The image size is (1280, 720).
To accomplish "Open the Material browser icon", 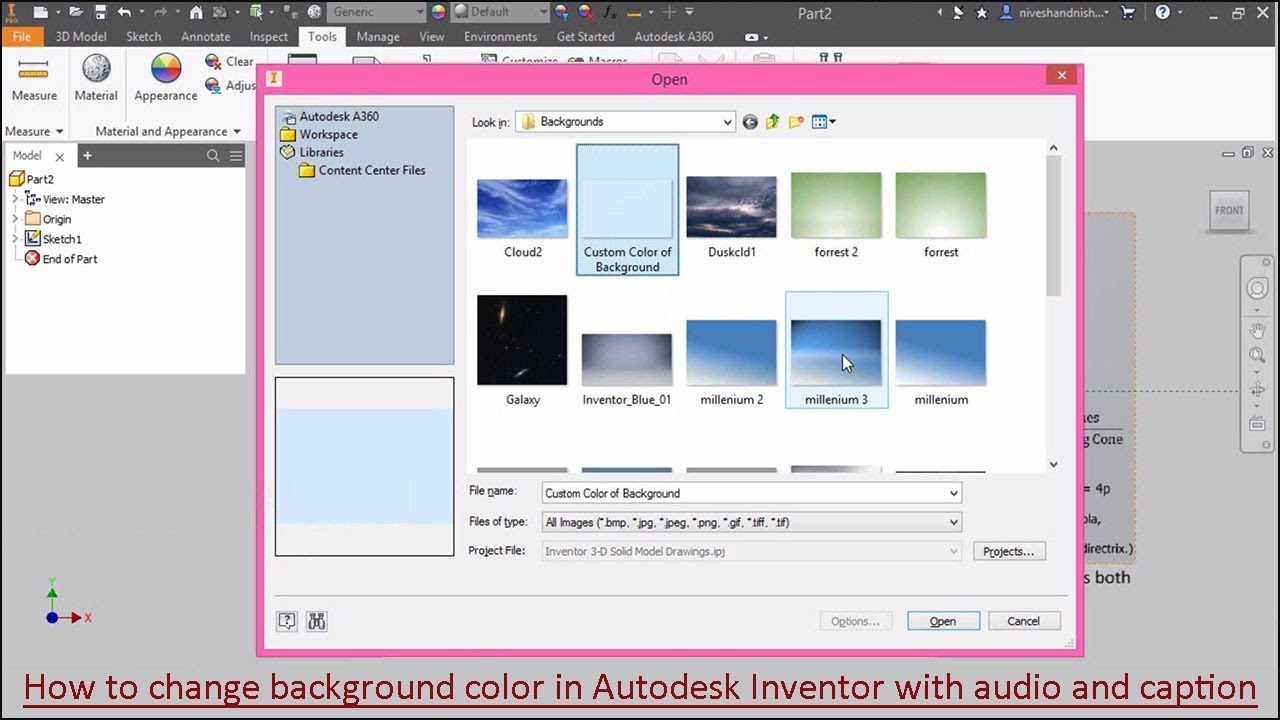I will (96, 68).
